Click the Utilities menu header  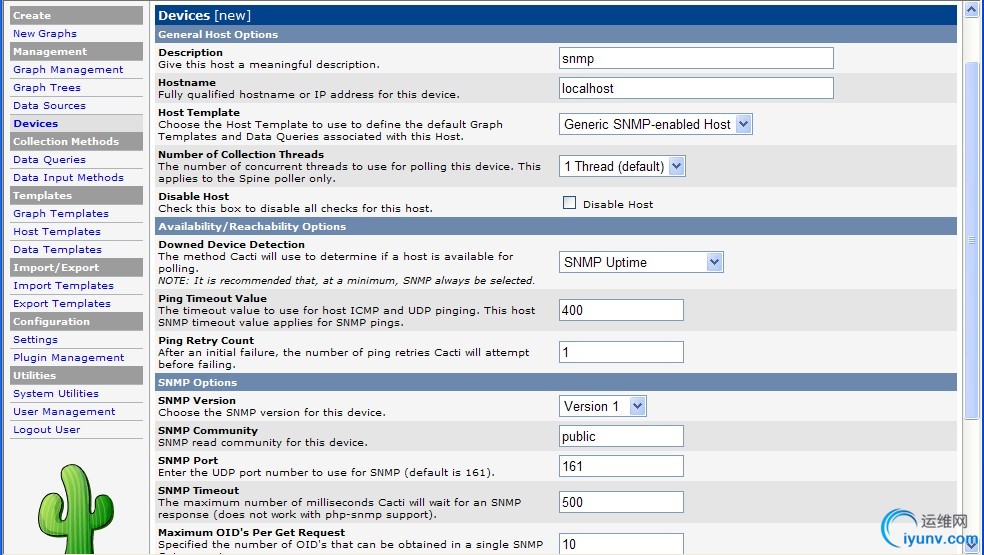77,375
